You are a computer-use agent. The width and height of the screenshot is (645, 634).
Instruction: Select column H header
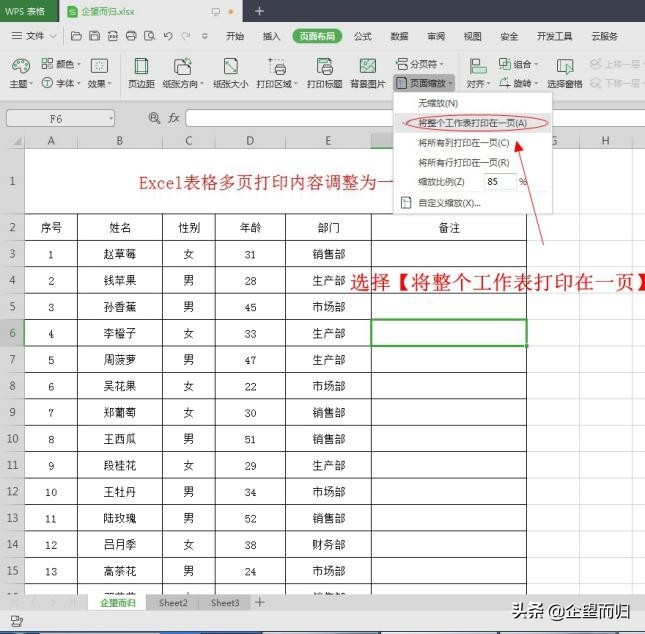pyautogui.click(x=605, y=141)
